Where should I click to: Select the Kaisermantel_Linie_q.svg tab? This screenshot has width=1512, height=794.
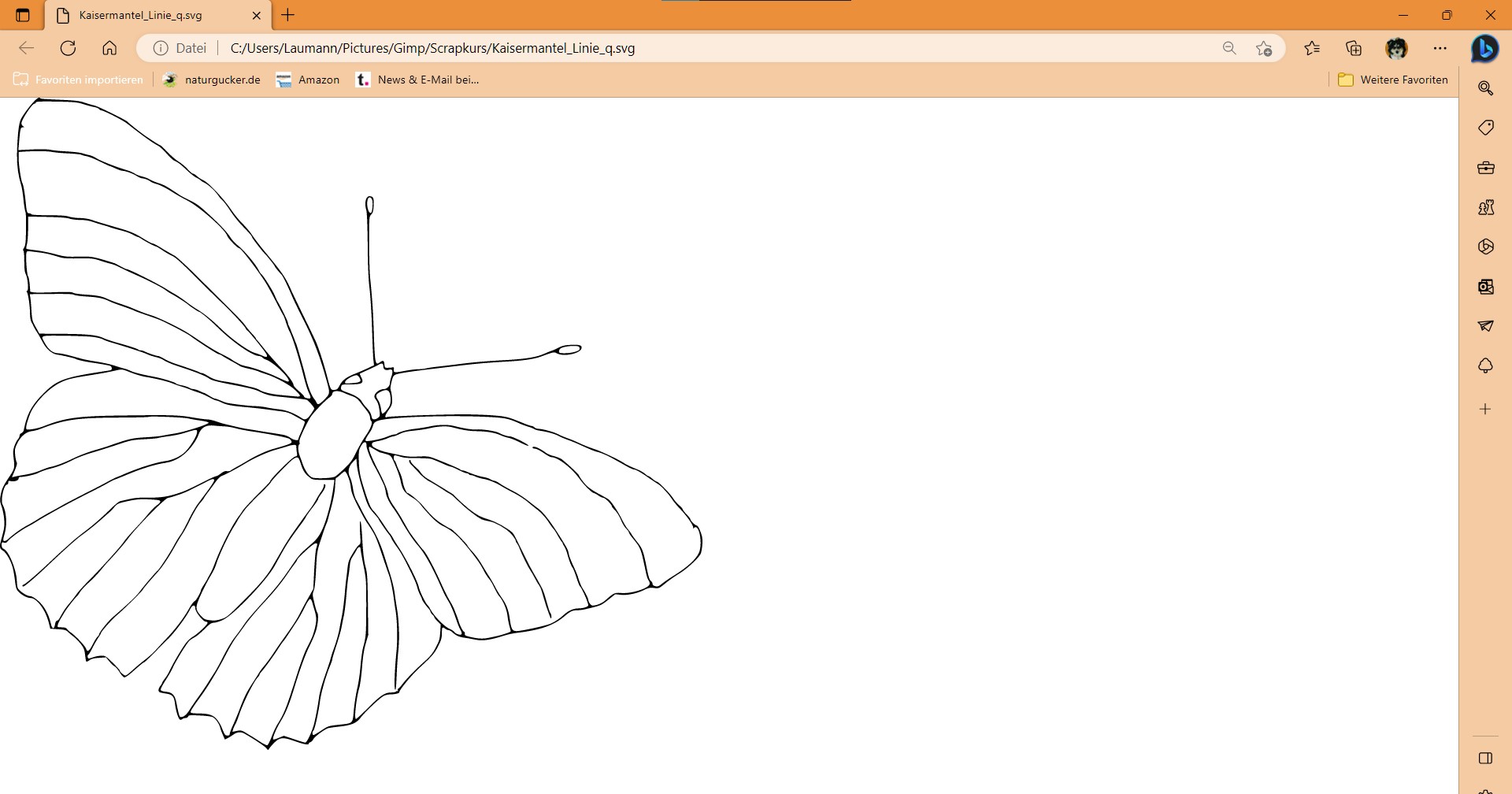[150, 15]
